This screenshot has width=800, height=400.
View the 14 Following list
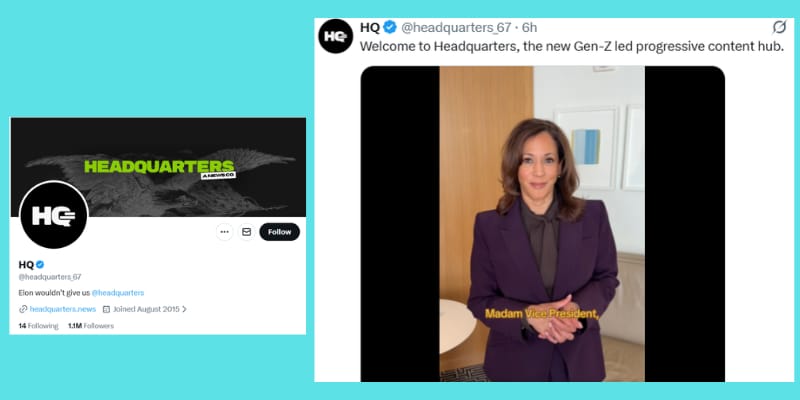[38, 326]
